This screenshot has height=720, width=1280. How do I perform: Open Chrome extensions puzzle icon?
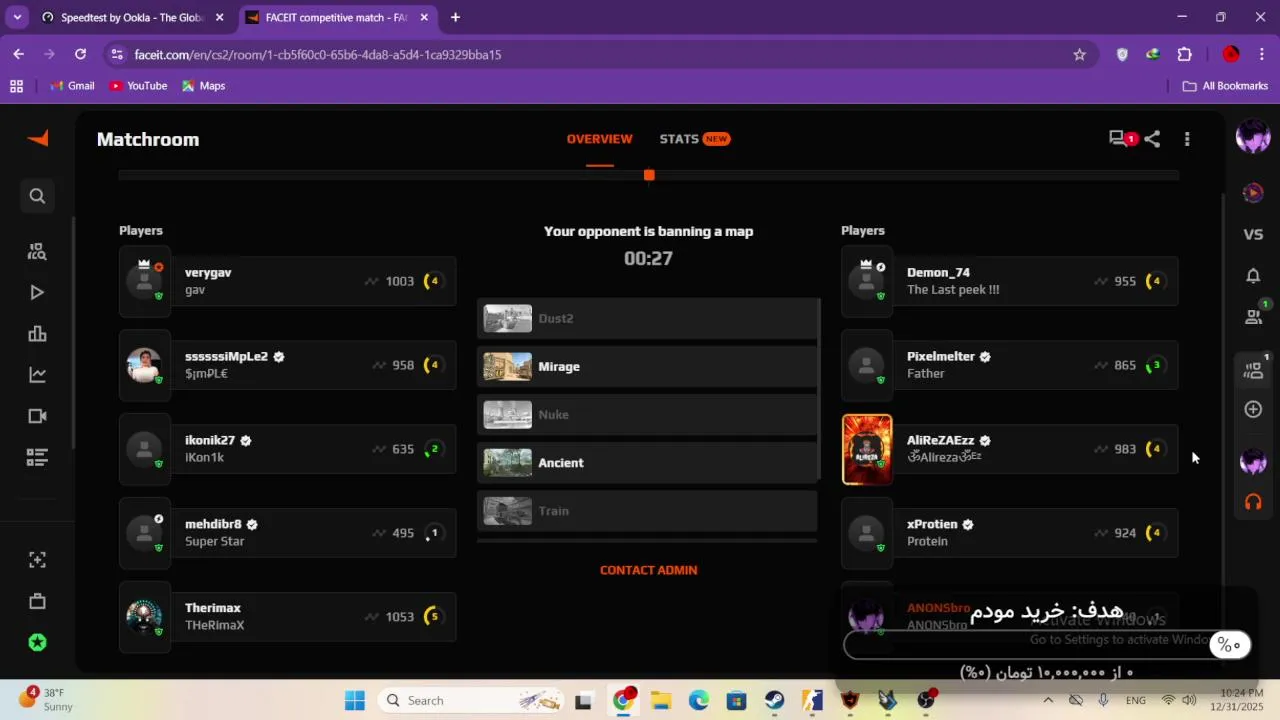1185,55
